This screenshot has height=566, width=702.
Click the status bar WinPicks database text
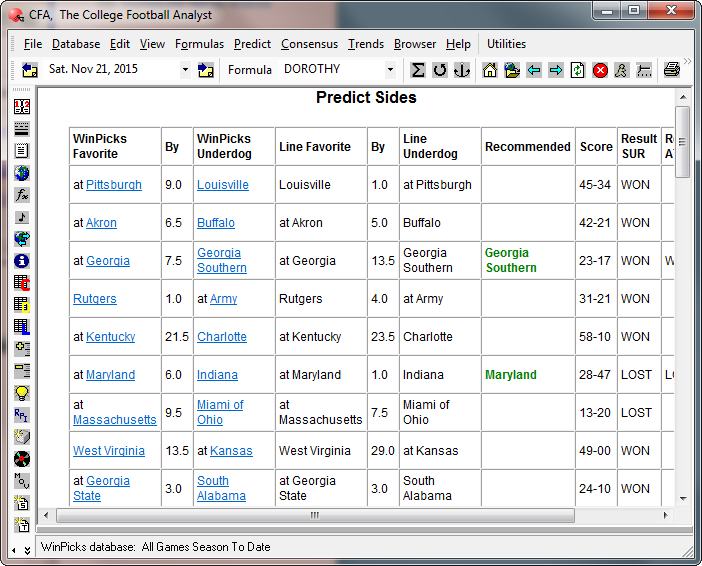155,547
